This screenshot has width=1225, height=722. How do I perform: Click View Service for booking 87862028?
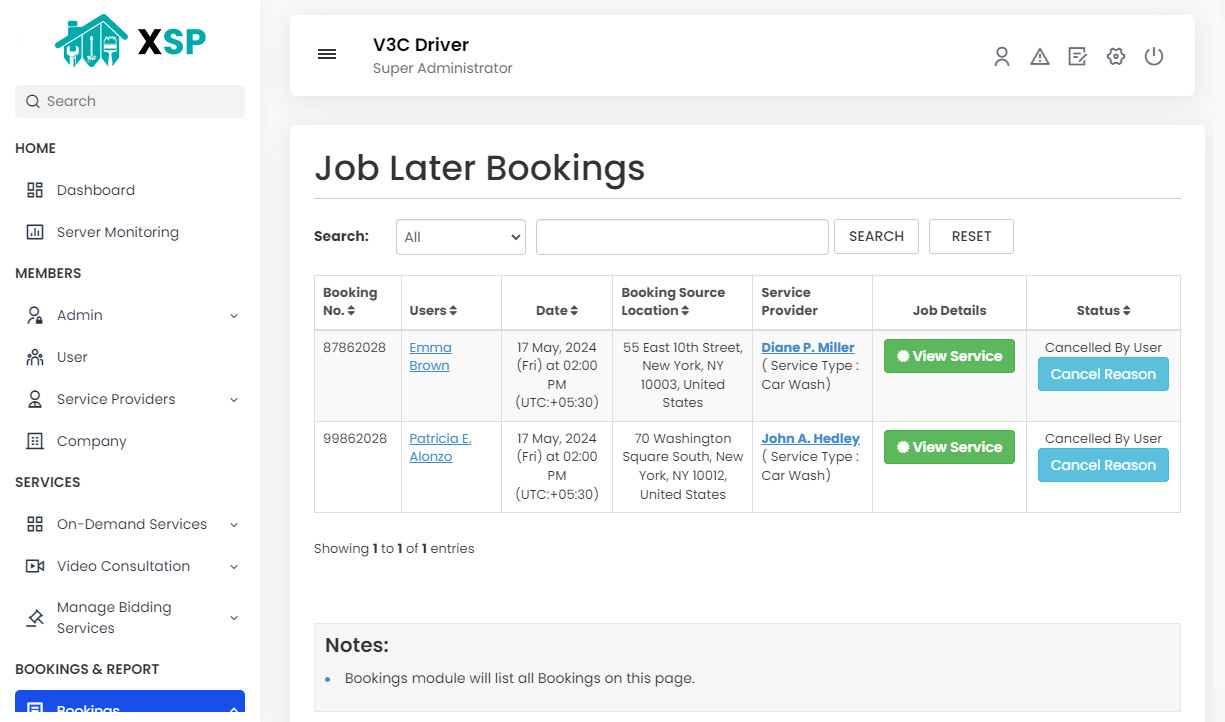point(948,356)
